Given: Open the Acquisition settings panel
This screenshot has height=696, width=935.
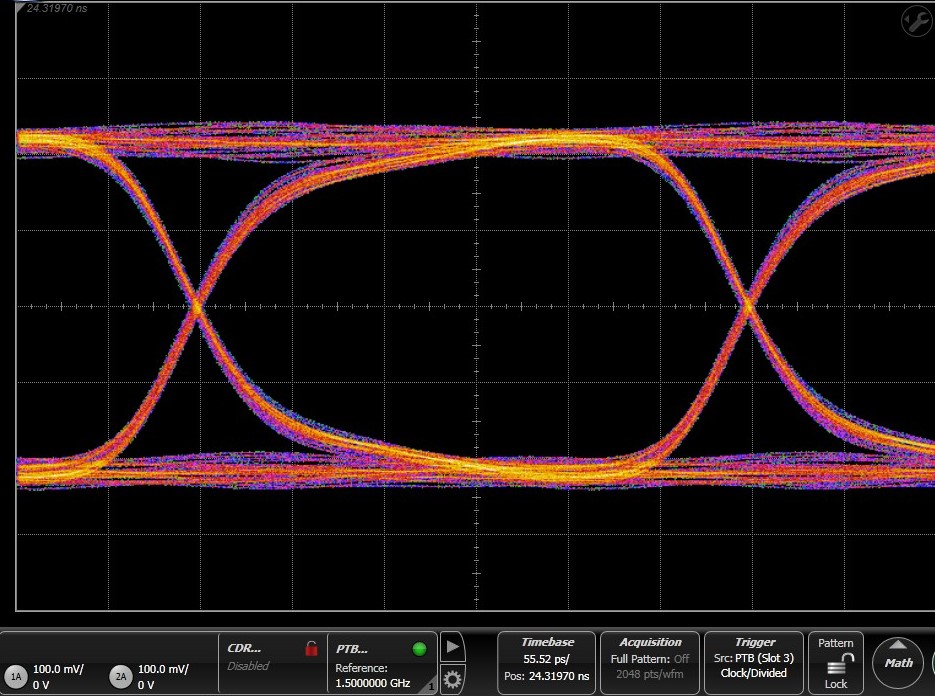Looking at the screenshot, I should (650, 662).
